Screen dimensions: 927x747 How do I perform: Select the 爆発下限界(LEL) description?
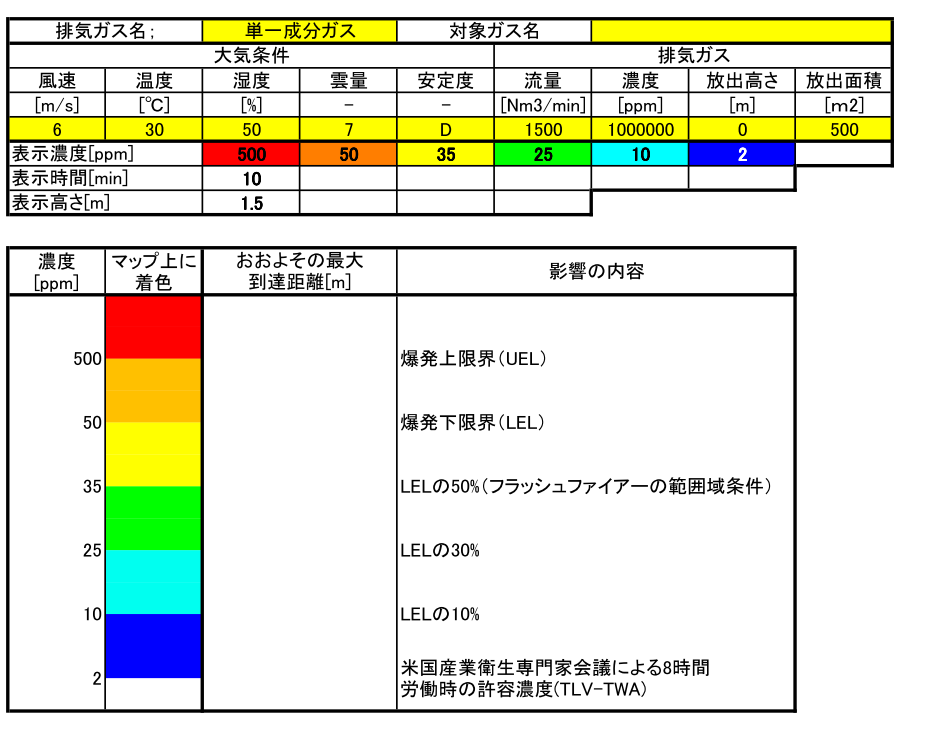472,423
